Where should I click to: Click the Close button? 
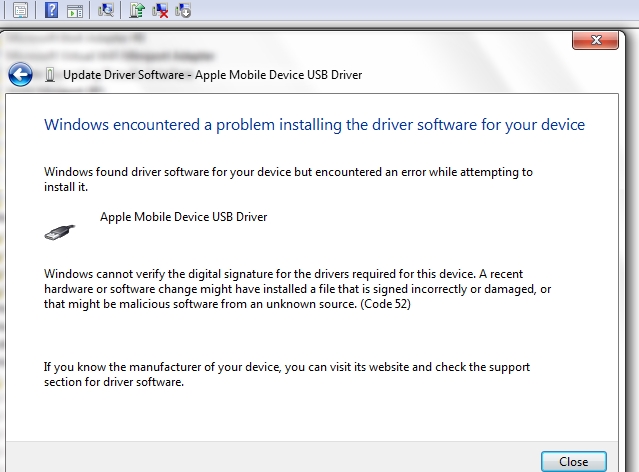pyautogui.click(x=573, y=461)
